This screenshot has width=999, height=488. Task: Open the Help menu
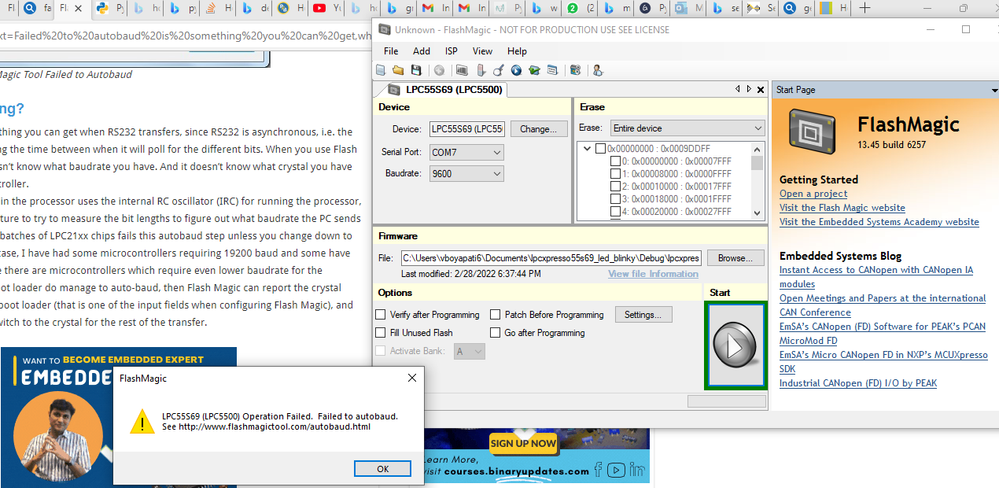(517, 51)
